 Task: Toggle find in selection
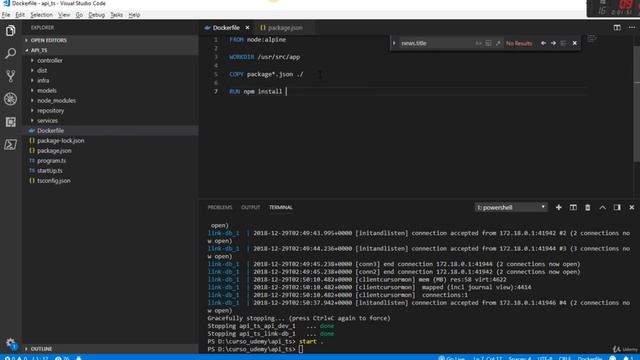tap(563, 43)
